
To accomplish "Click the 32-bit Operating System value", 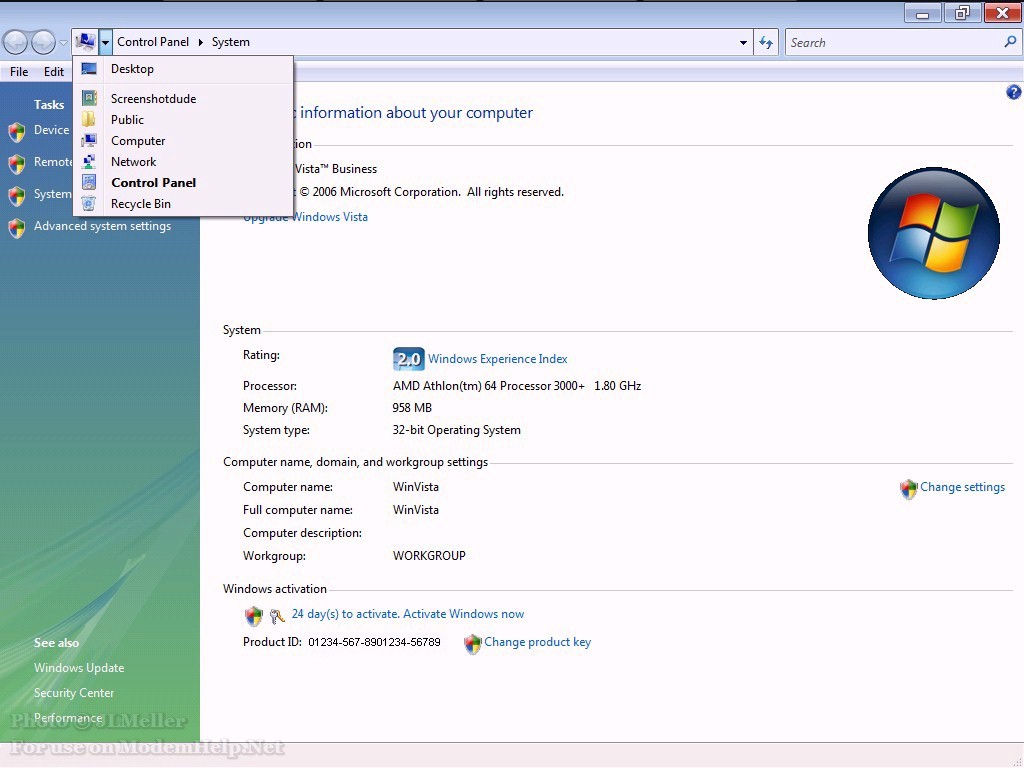I will tap(456, 430).
